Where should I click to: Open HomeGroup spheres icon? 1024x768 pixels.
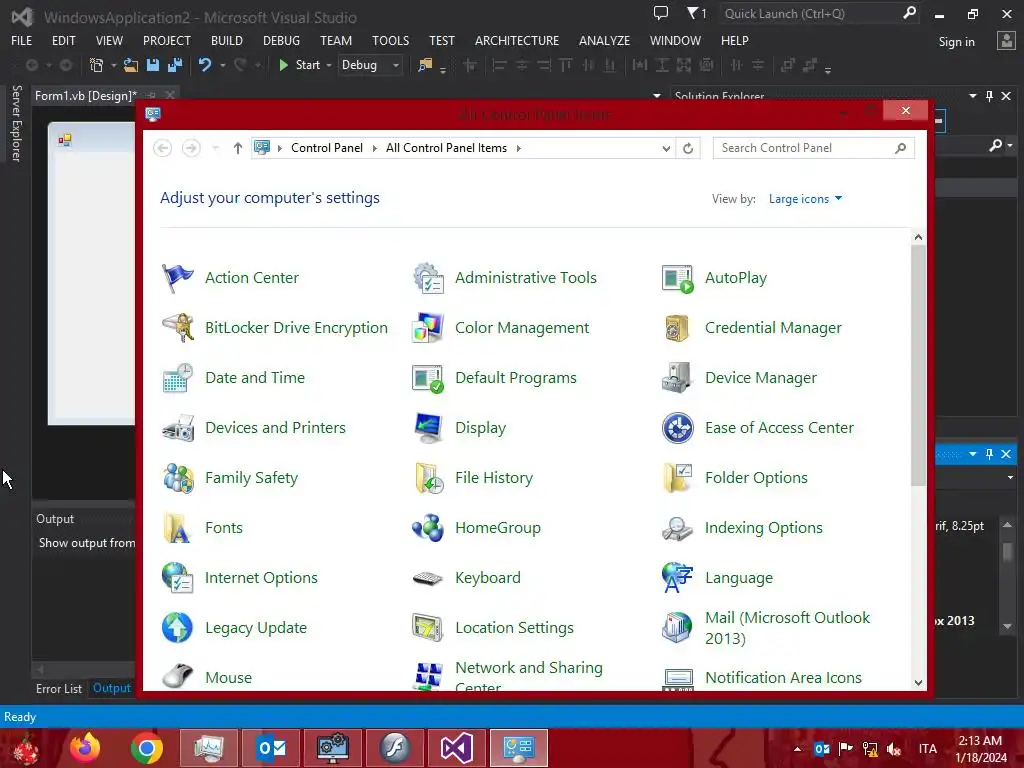coord(428,528)
